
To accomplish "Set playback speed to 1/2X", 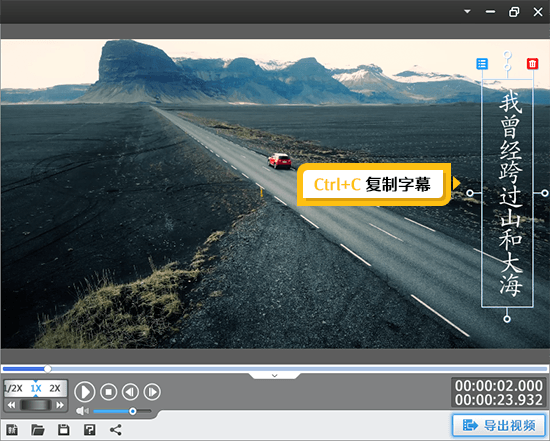I will 13,388.
